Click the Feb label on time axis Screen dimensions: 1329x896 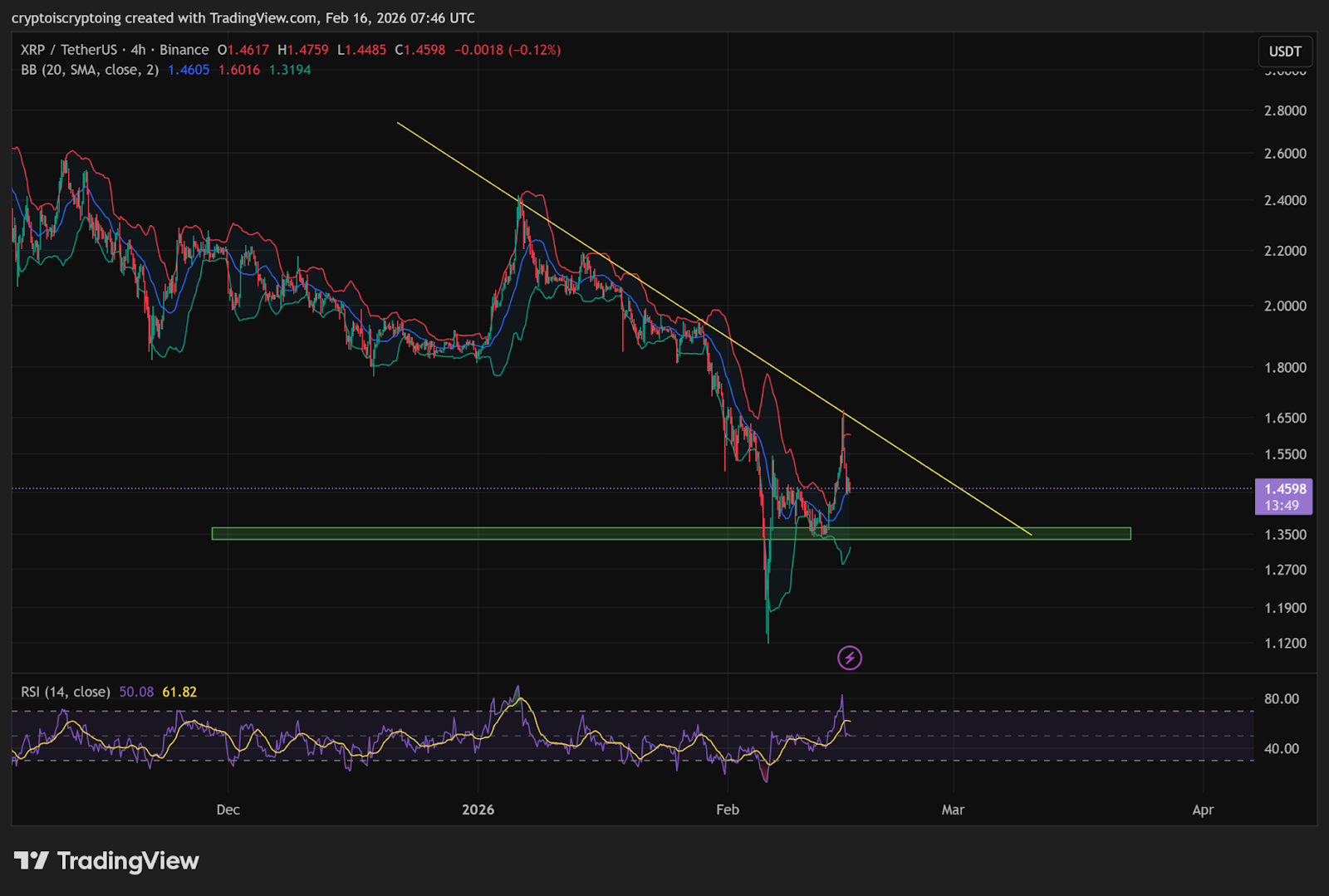tap(727, 810)
